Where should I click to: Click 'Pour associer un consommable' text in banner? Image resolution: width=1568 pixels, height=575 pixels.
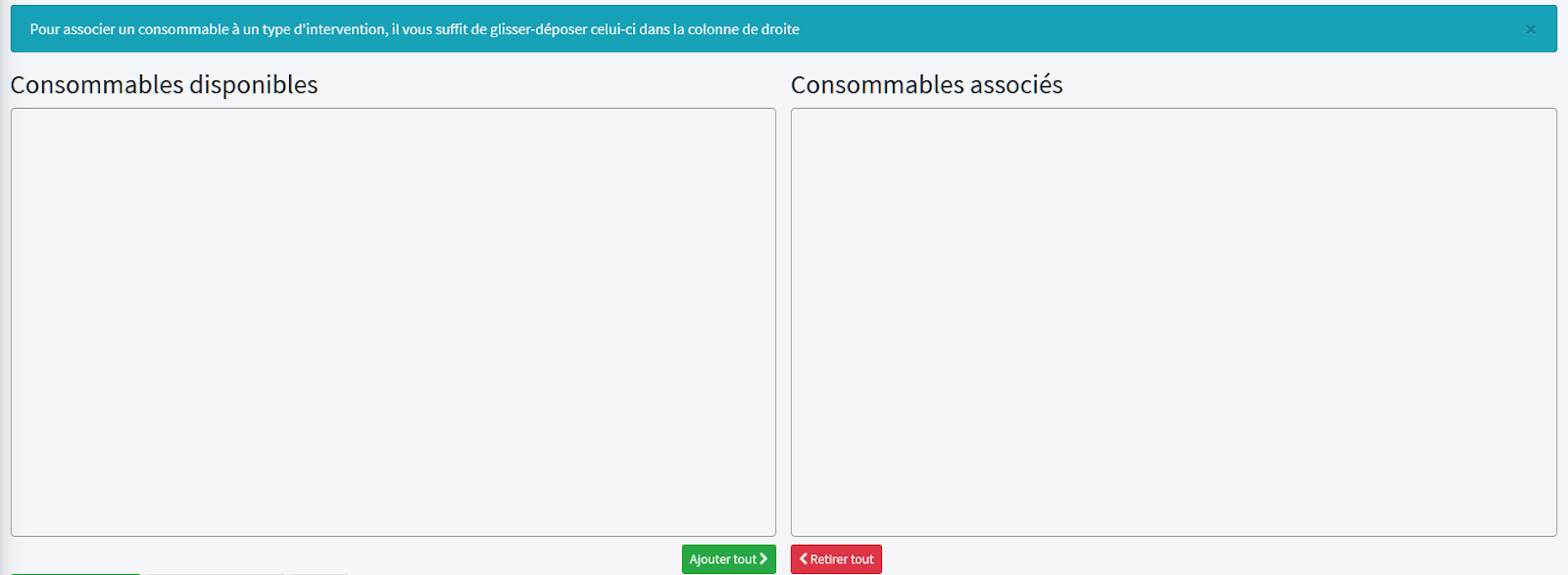(129, 29)
